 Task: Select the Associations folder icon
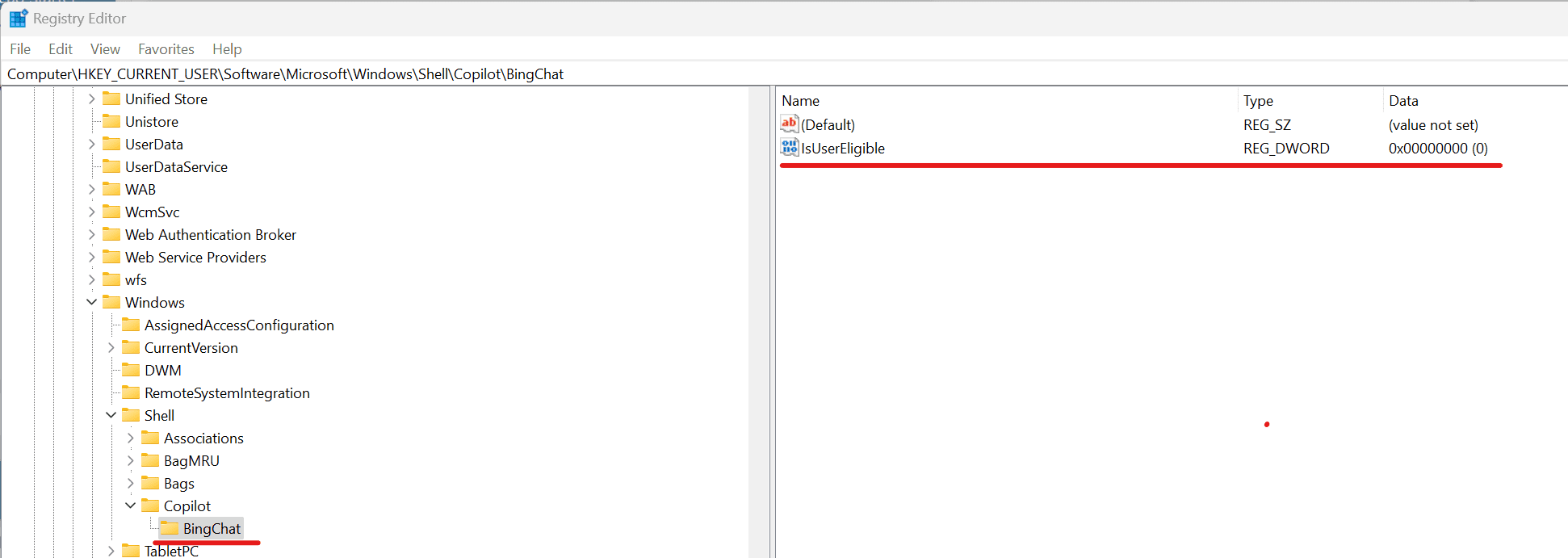150,438
